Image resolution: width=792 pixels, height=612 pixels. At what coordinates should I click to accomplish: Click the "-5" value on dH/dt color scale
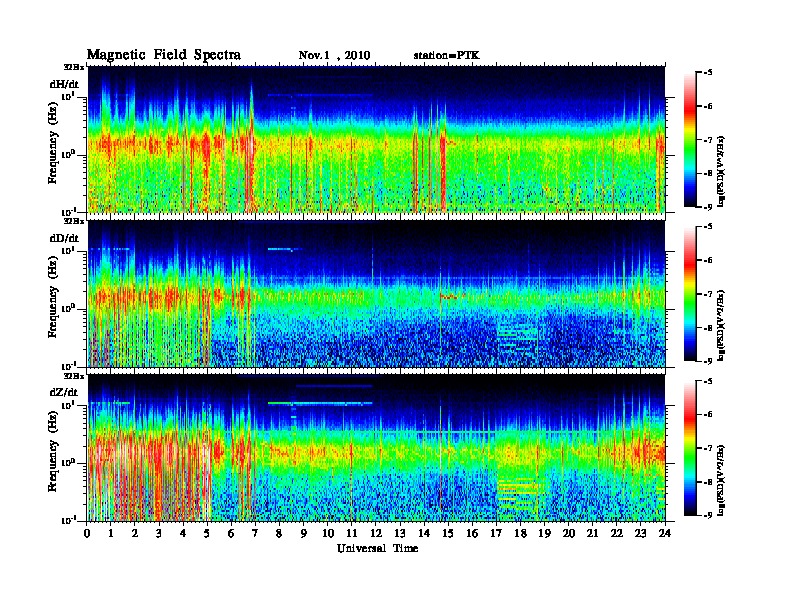[708, 73]
